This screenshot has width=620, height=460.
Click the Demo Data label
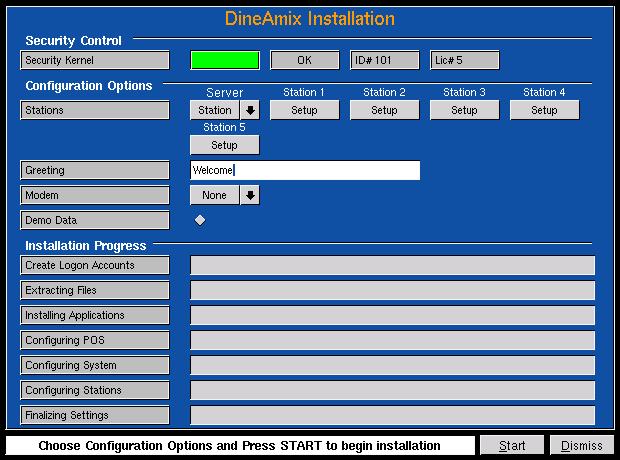tap(95, 220)
